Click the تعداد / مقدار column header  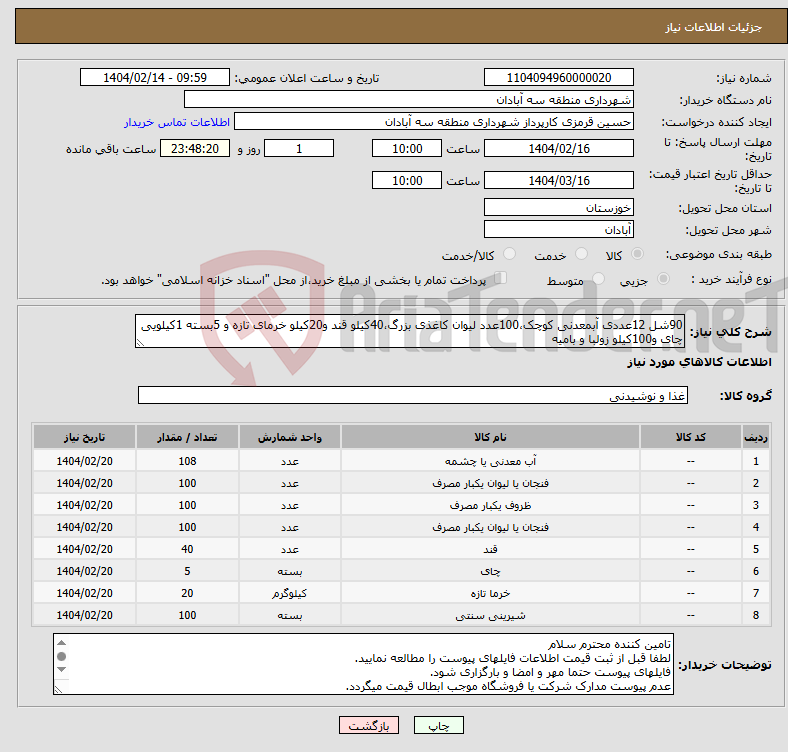tap(187, 437)
